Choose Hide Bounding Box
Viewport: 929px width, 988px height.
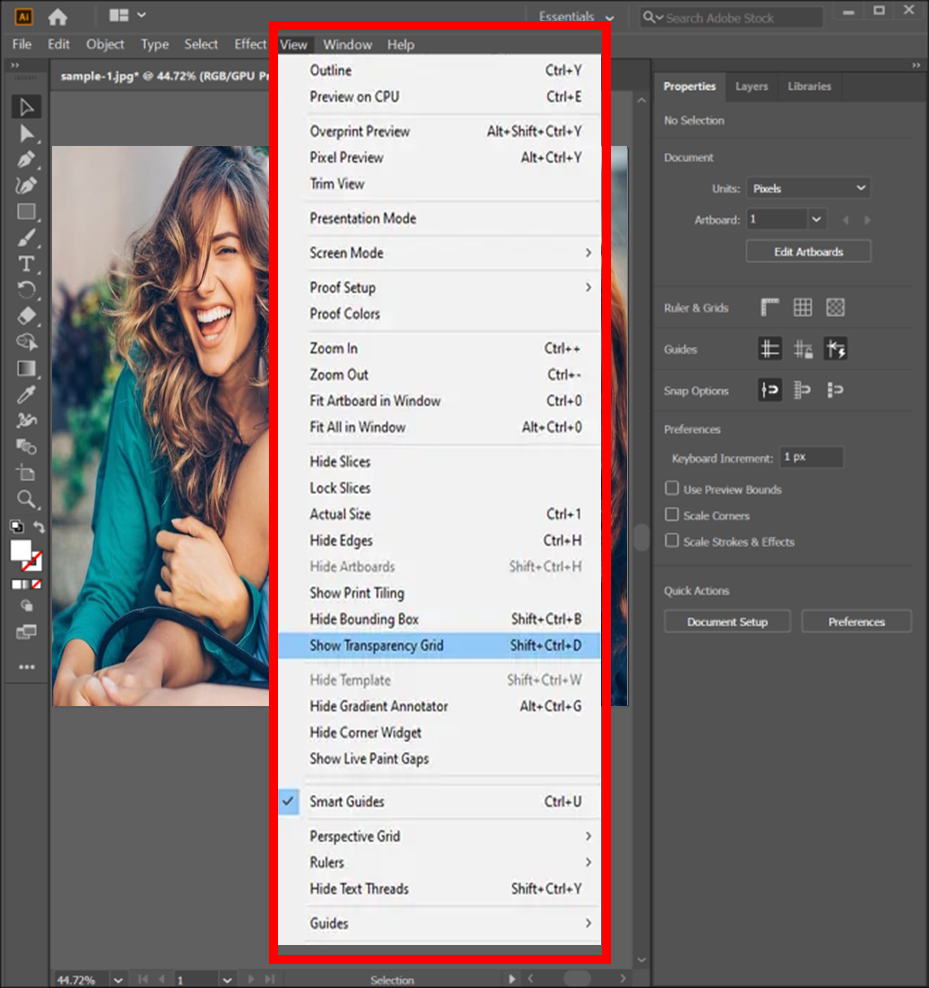[x=439, y=619]
